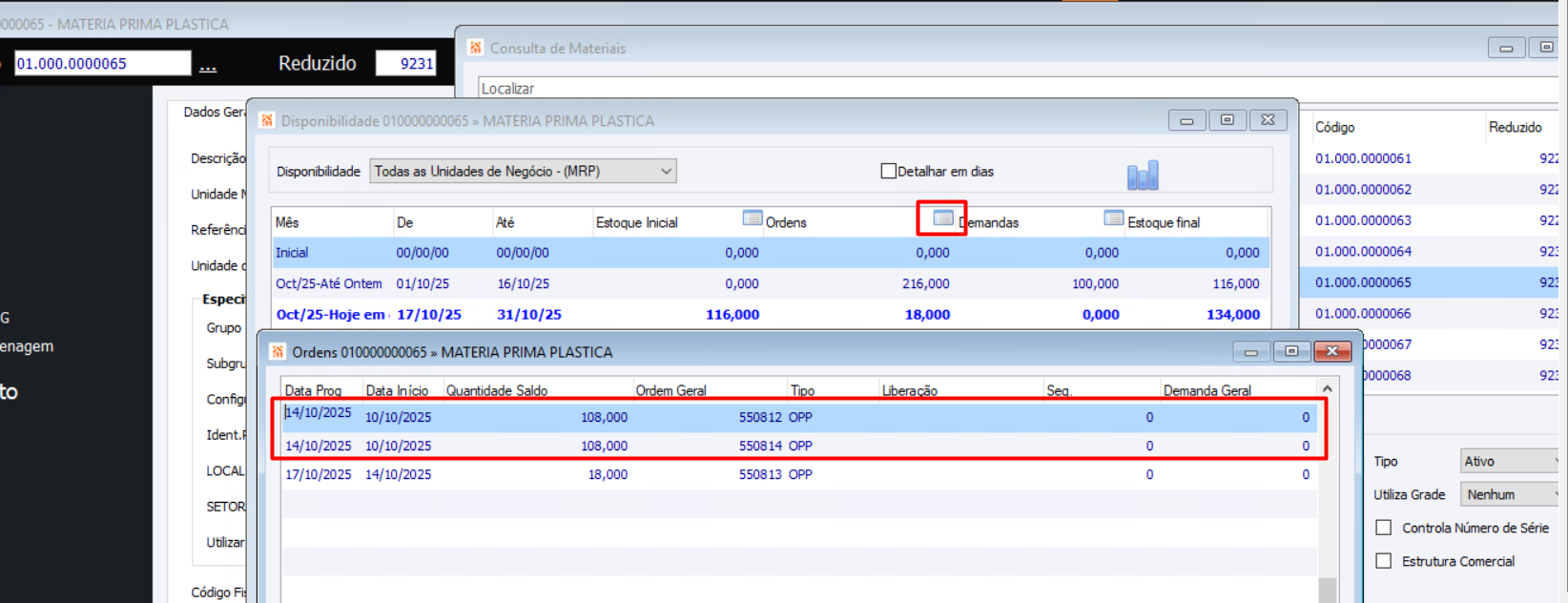Minimize the Disponibilidade window
This screenshot has height=603, width=1568.
click(1186, 120)
